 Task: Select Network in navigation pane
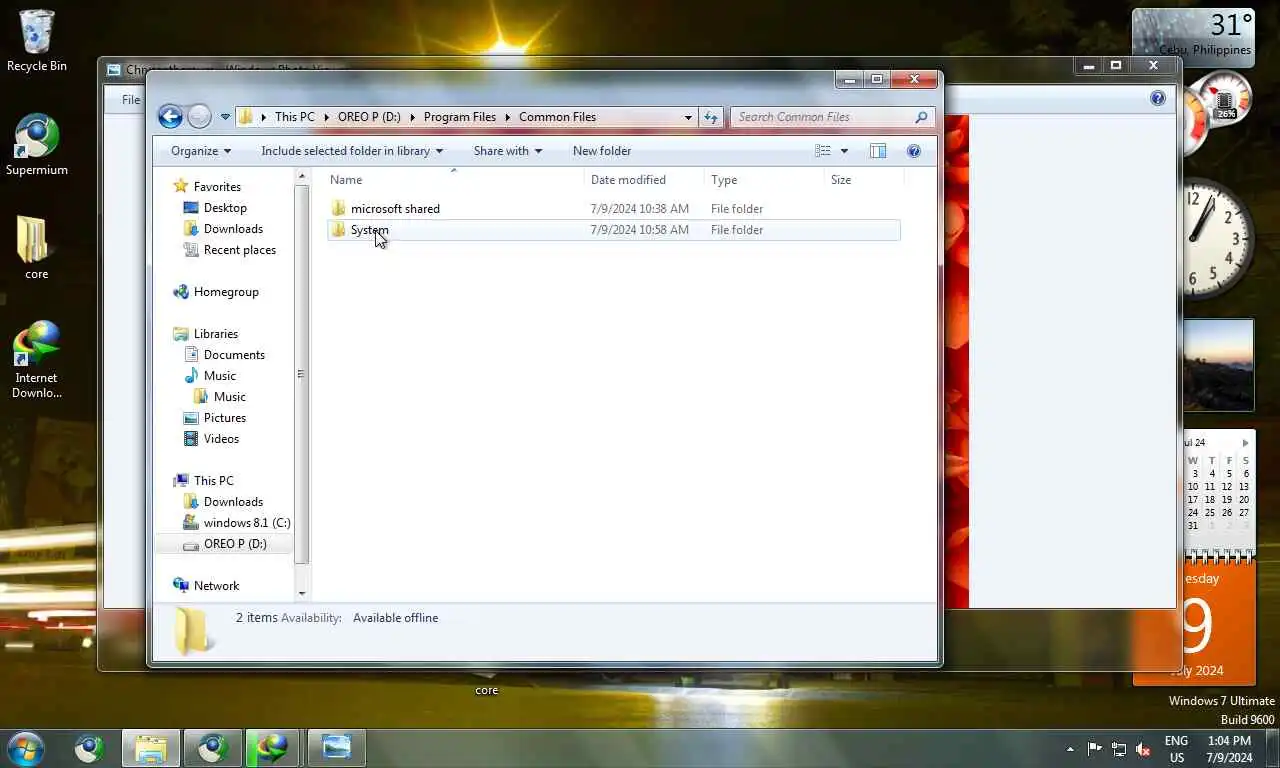click(x=216, y=586)
